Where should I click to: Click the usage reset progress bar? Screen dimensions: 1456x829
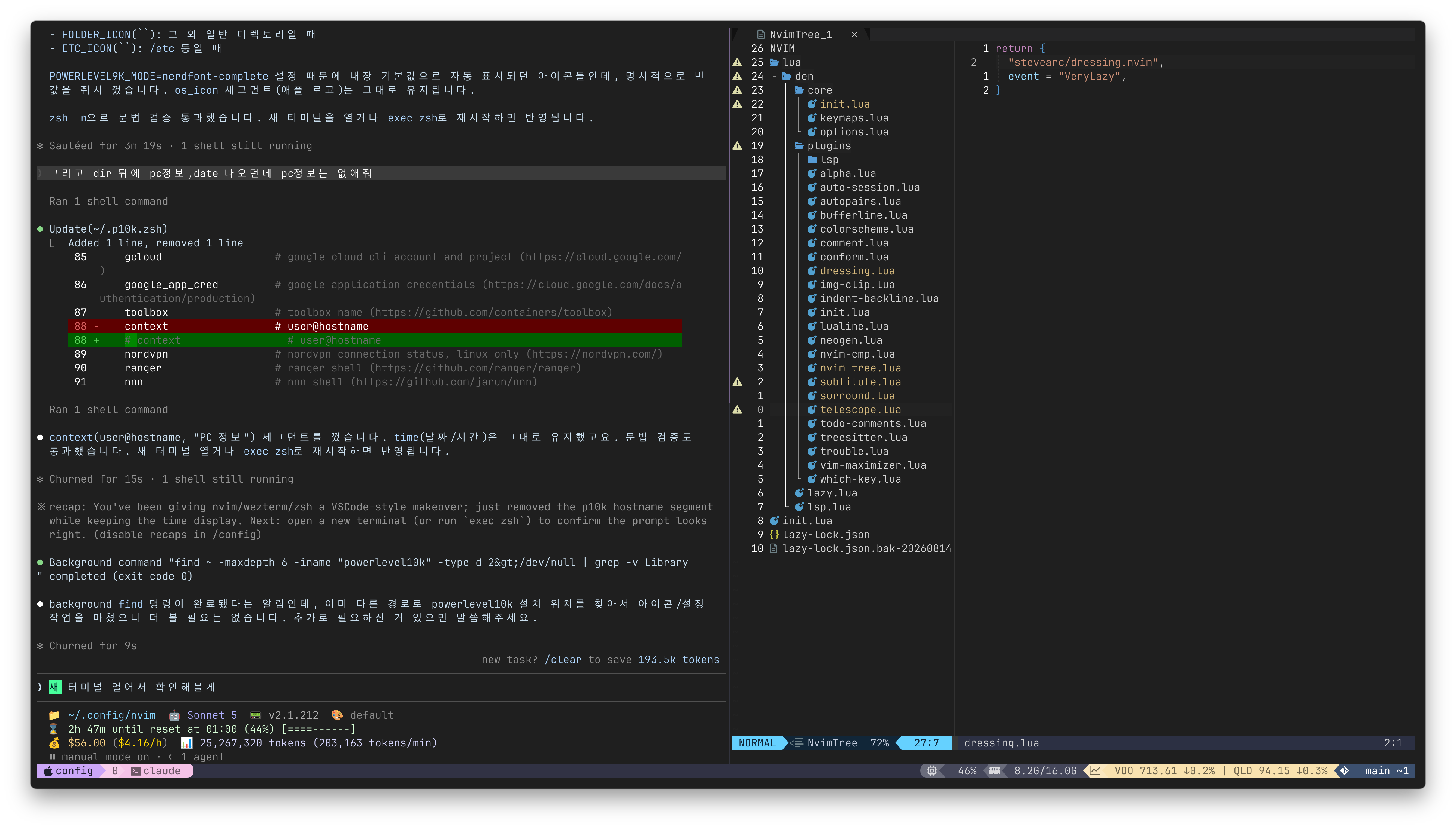click(x=318, y=729)
